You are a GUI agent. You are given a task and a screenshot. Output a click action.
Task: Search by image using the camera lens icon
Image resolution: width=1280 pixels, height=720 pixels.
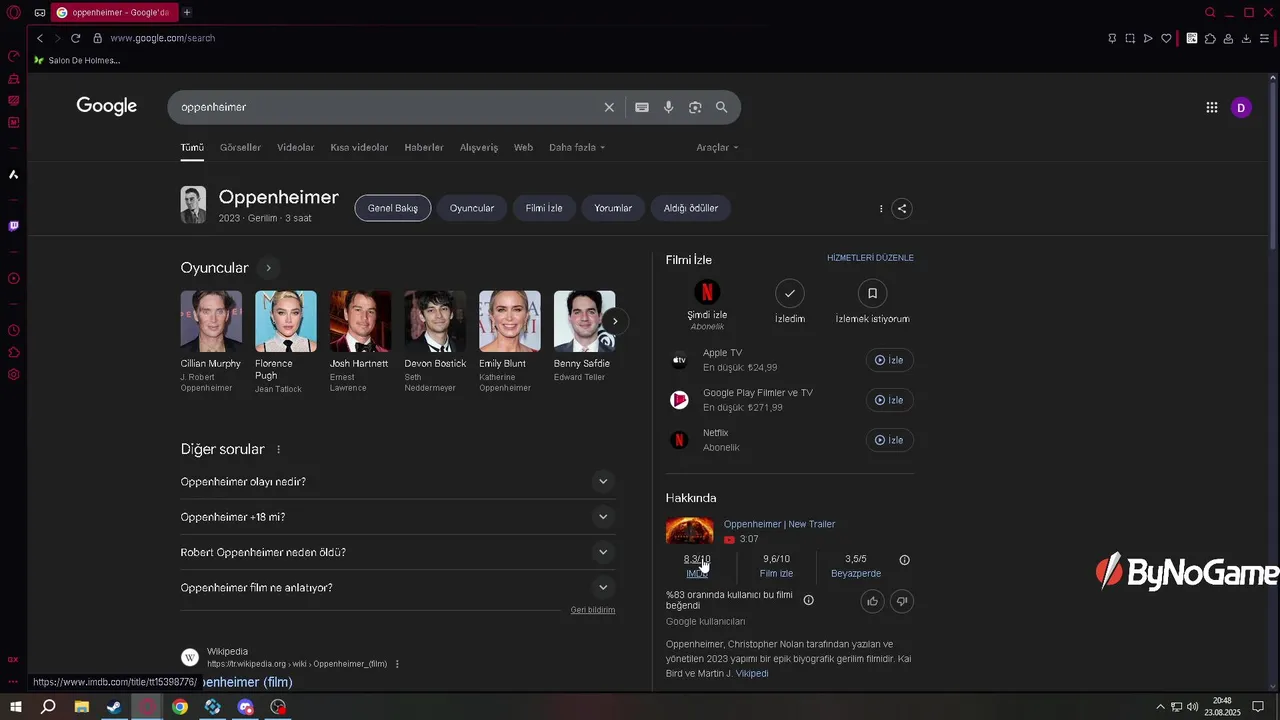(695, 107)
